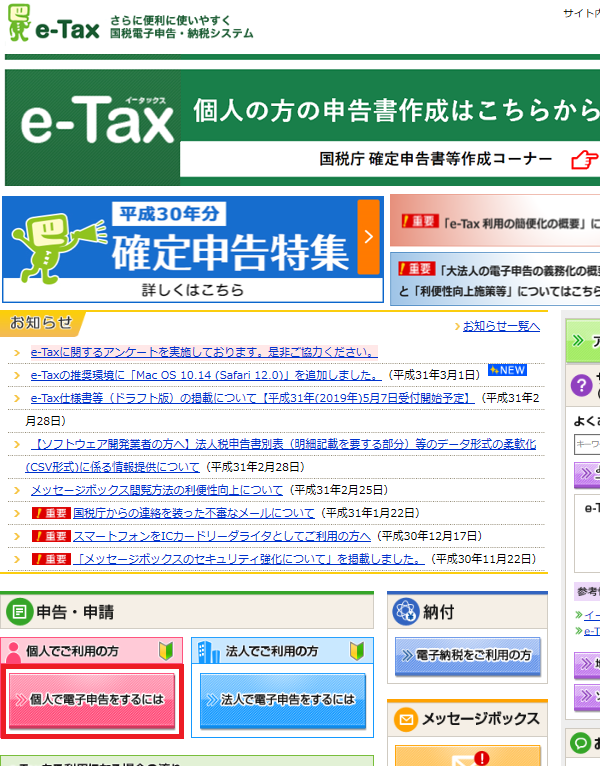This screenshot has height=766, width=600.
Task: Open the 平成30年分 確定申告特集 banner
Action: coord(193,250)
